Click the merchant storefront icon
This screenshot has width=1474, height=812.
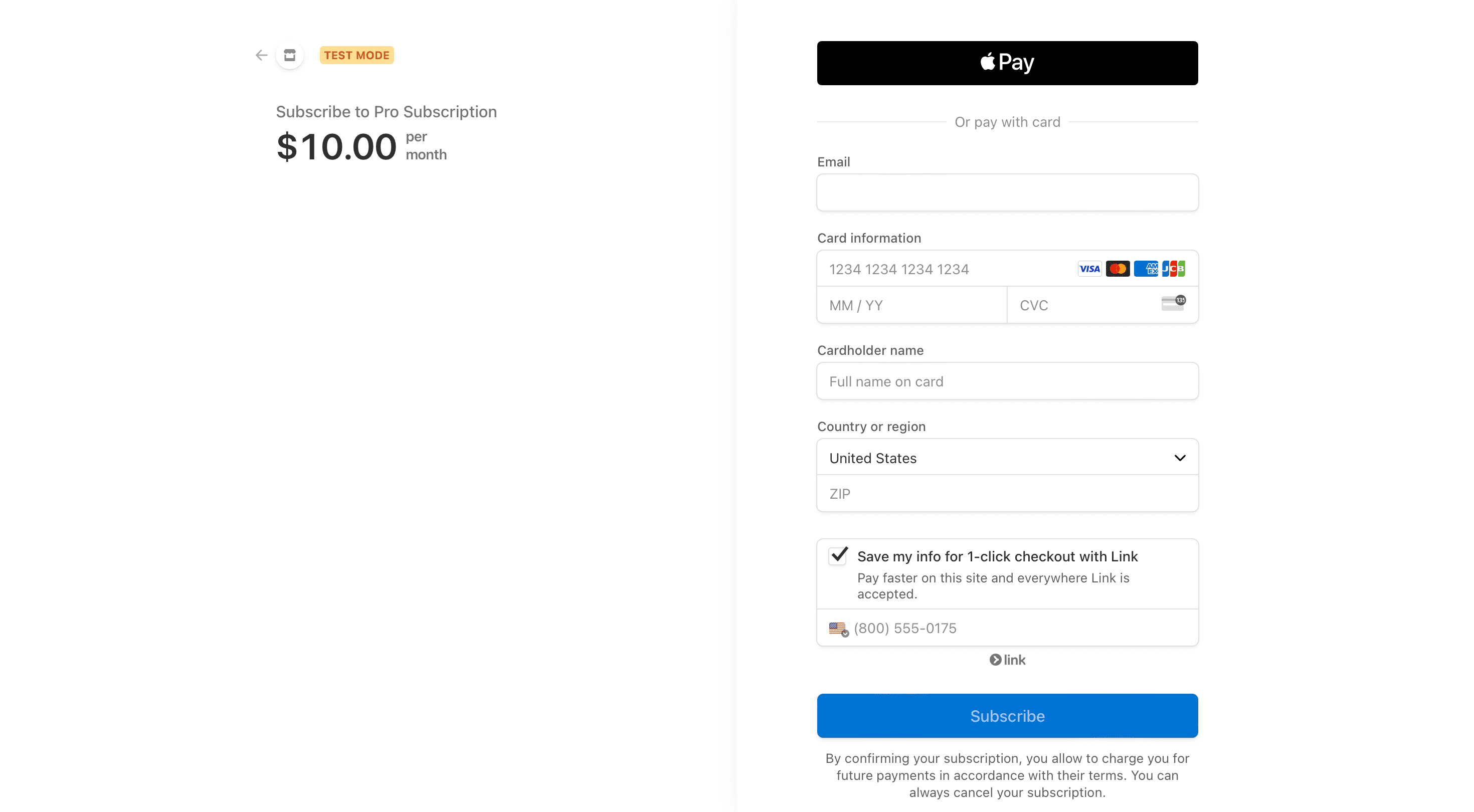coord(290,55)
